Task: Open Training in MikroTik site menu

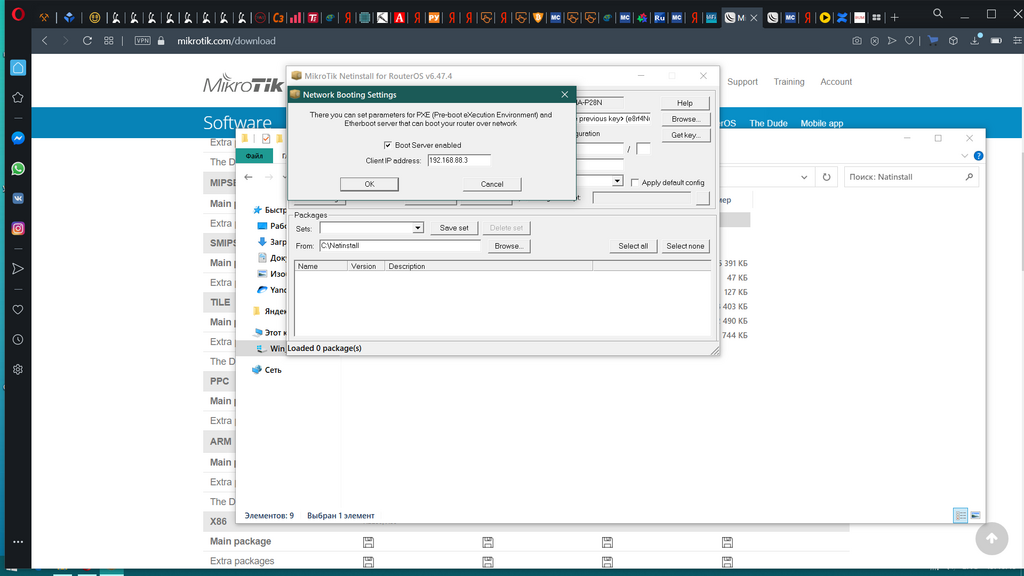Action: pos(789,82)
